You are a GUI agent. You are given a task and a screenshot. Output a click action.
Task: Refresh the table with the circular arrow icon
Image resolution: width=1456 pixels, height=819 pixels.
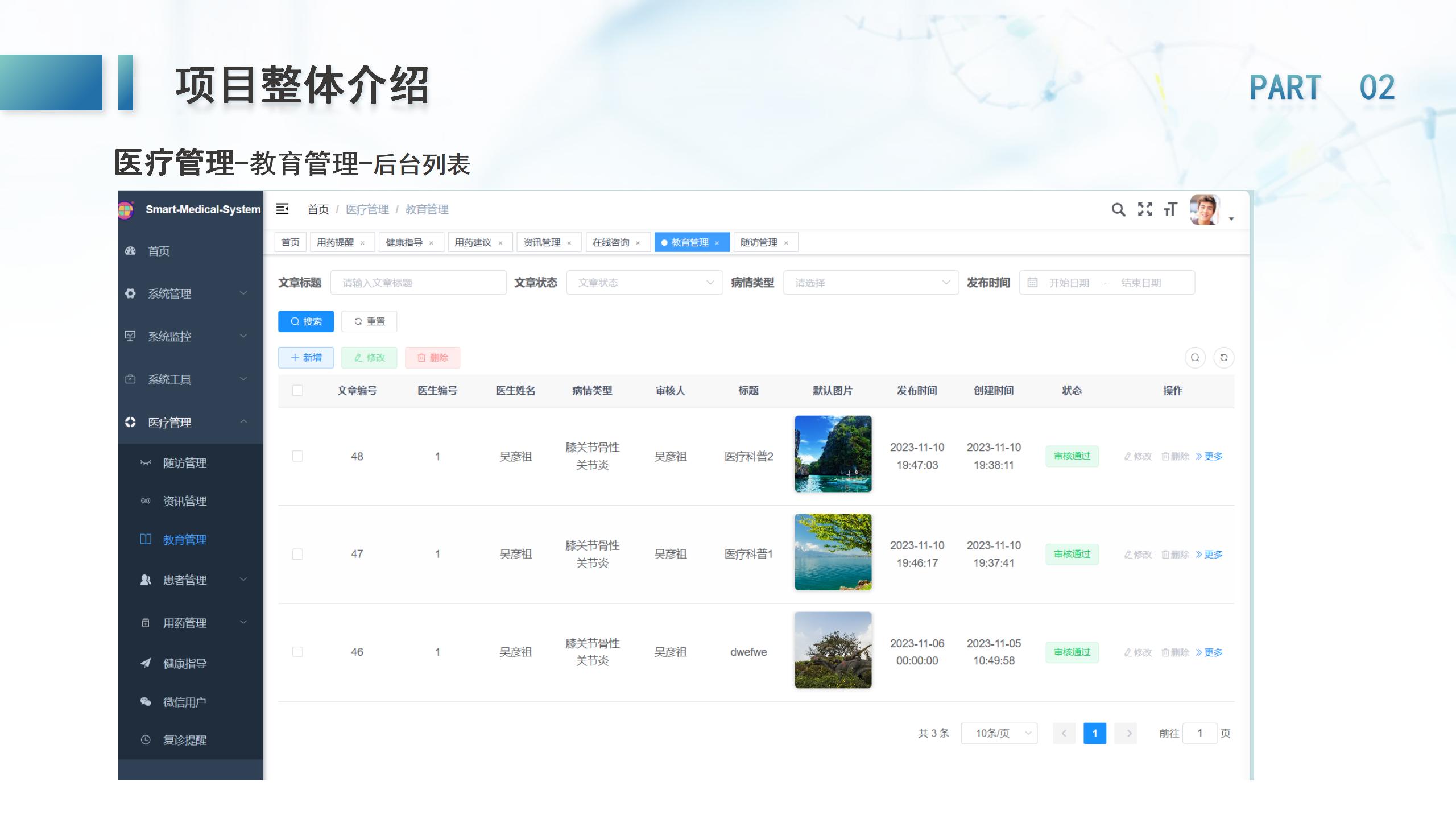1224,358
